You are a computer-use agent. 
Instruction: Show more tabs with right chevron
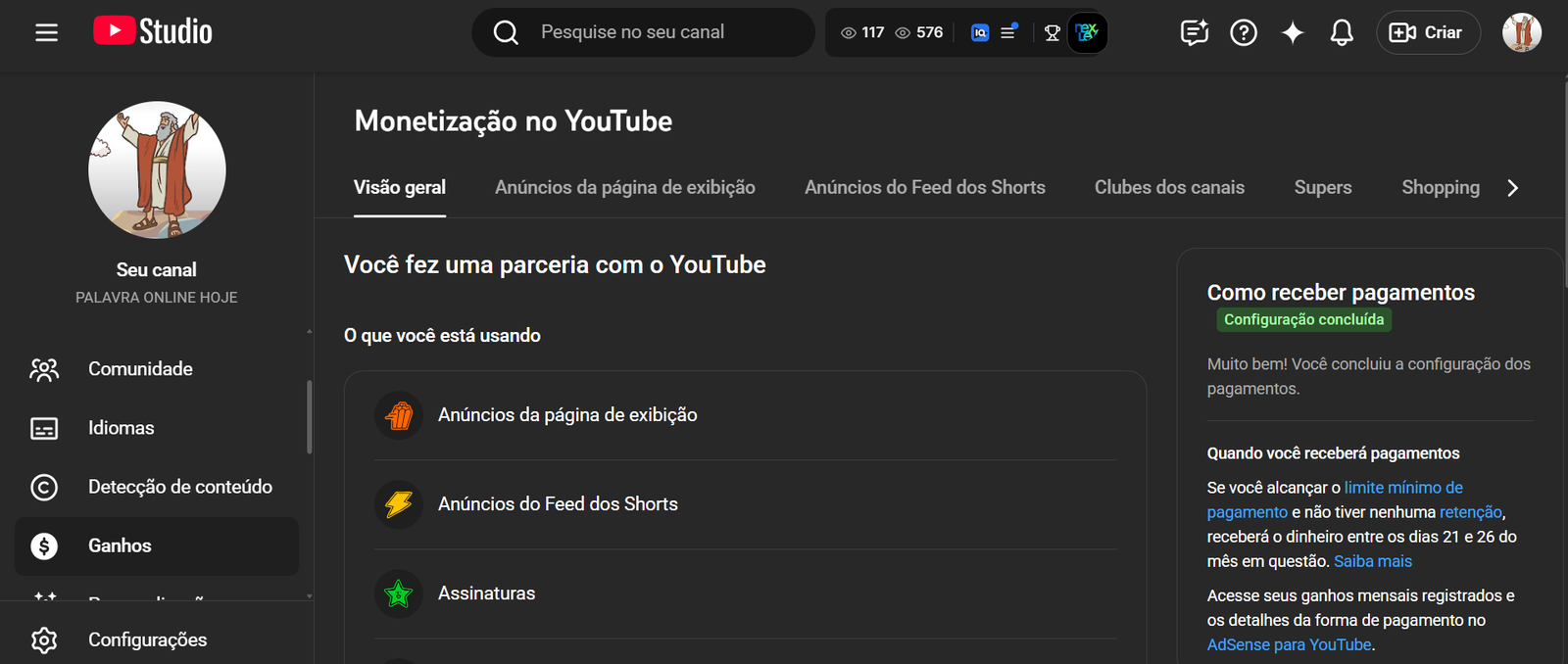tap(1513, 188)
